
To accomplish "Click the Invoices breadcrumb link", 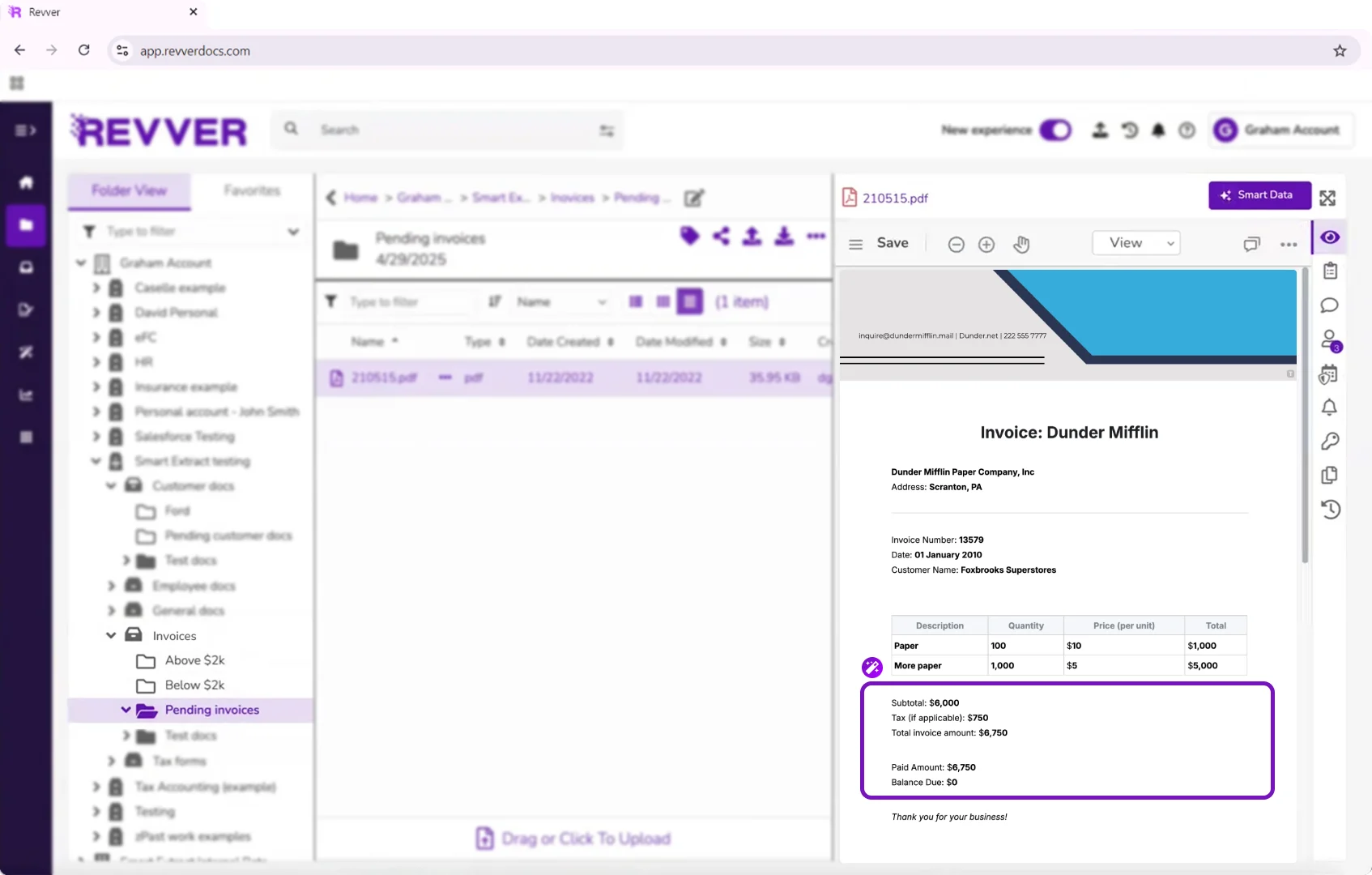I will click(x=573, y=198).
